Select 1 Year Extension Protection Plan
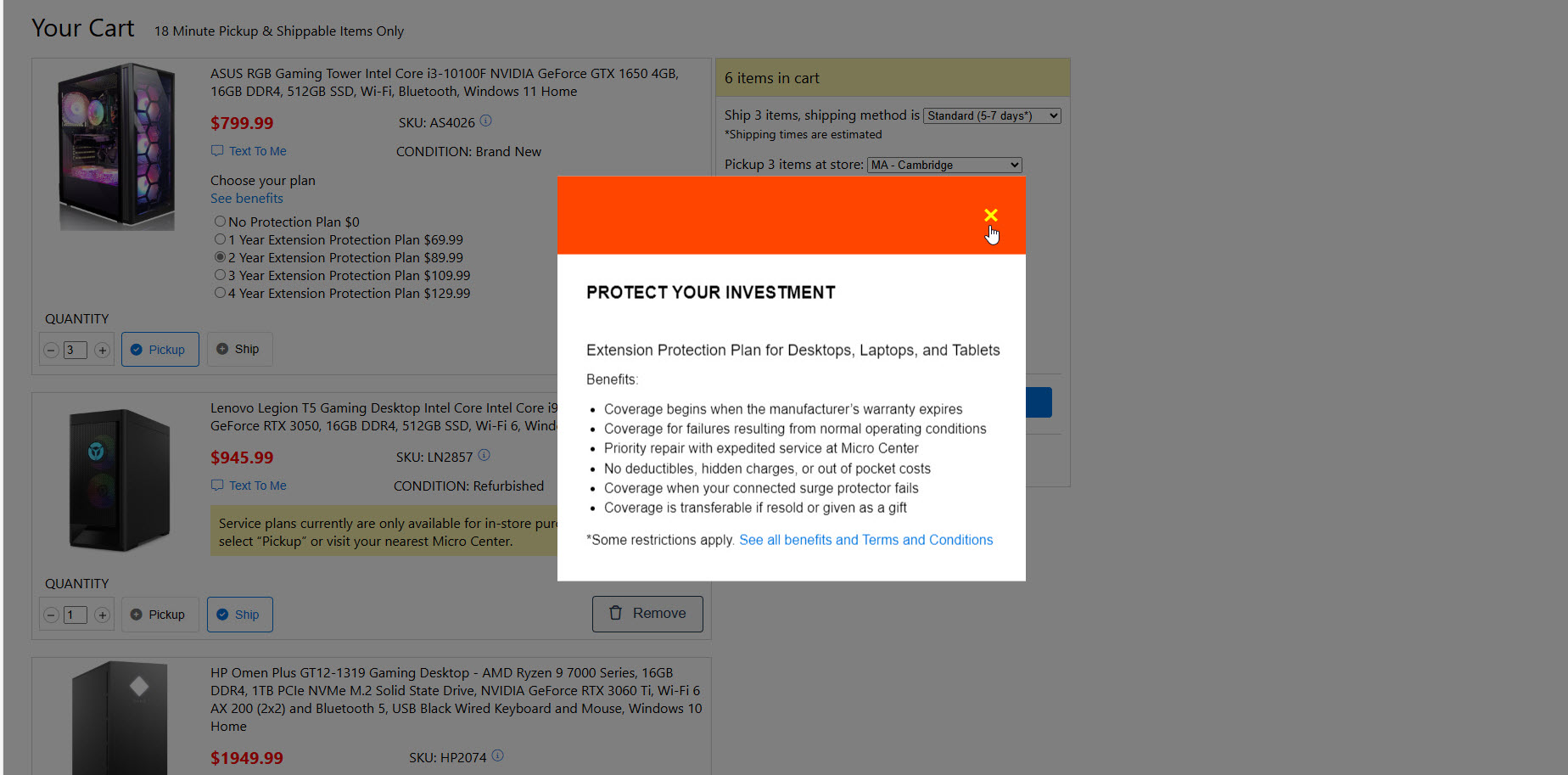 pyautogui.click(x=220, y=239)
